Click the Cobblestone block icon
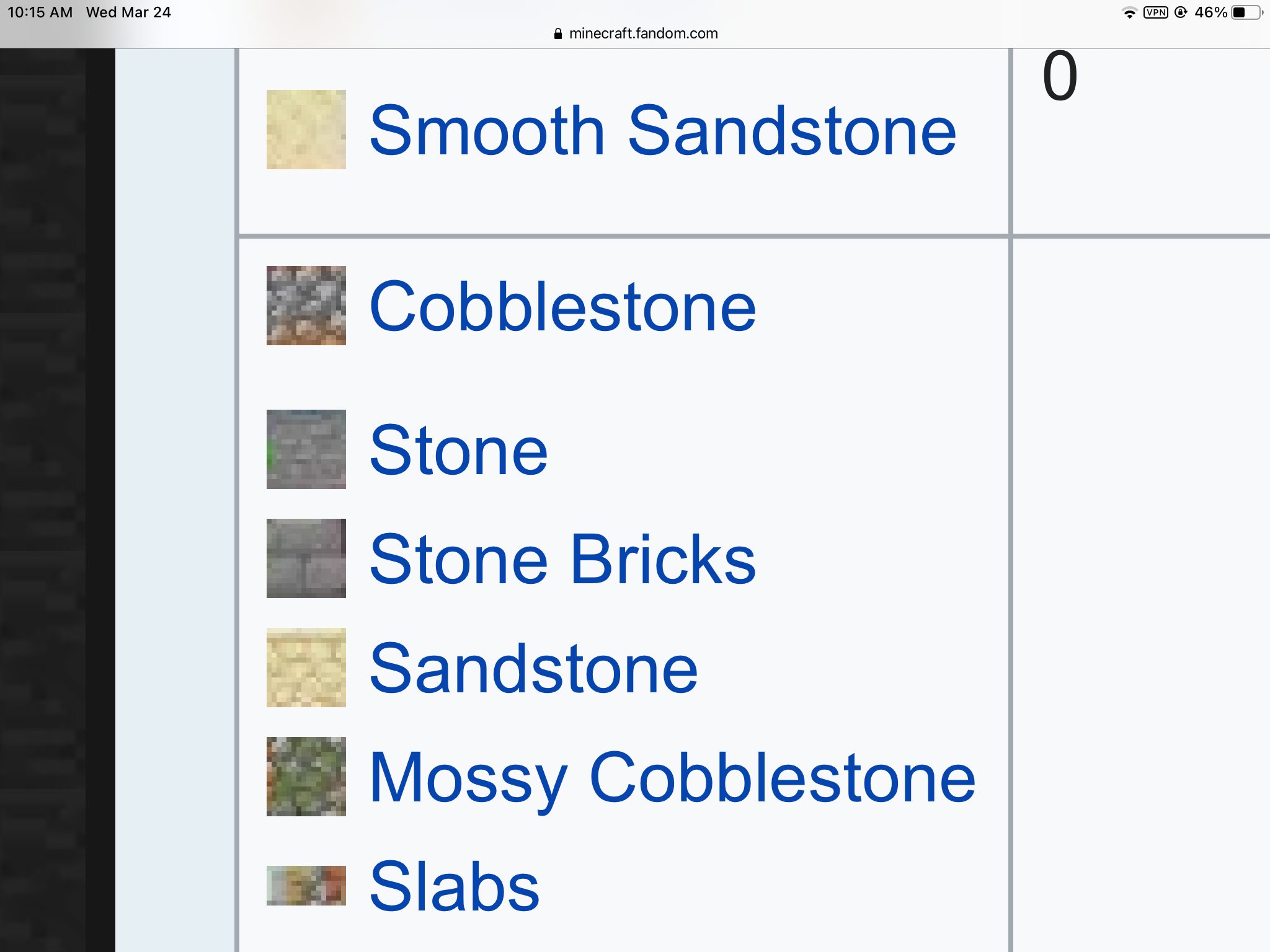 pyautogui.click(x=306, y=306)
